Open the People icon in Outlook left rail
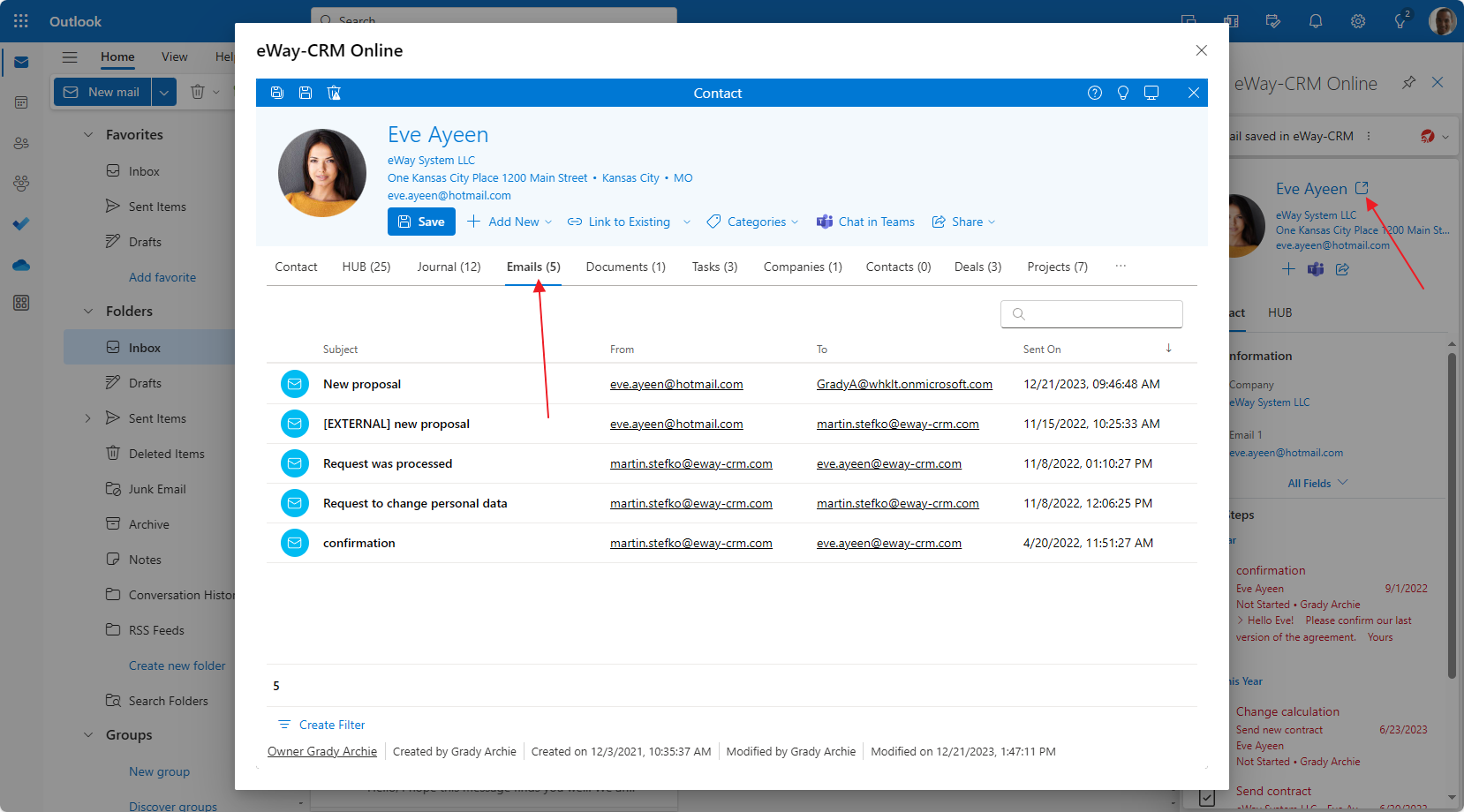Image resolution: width=1464 pixels, height=812 pixels. [21, 143]
